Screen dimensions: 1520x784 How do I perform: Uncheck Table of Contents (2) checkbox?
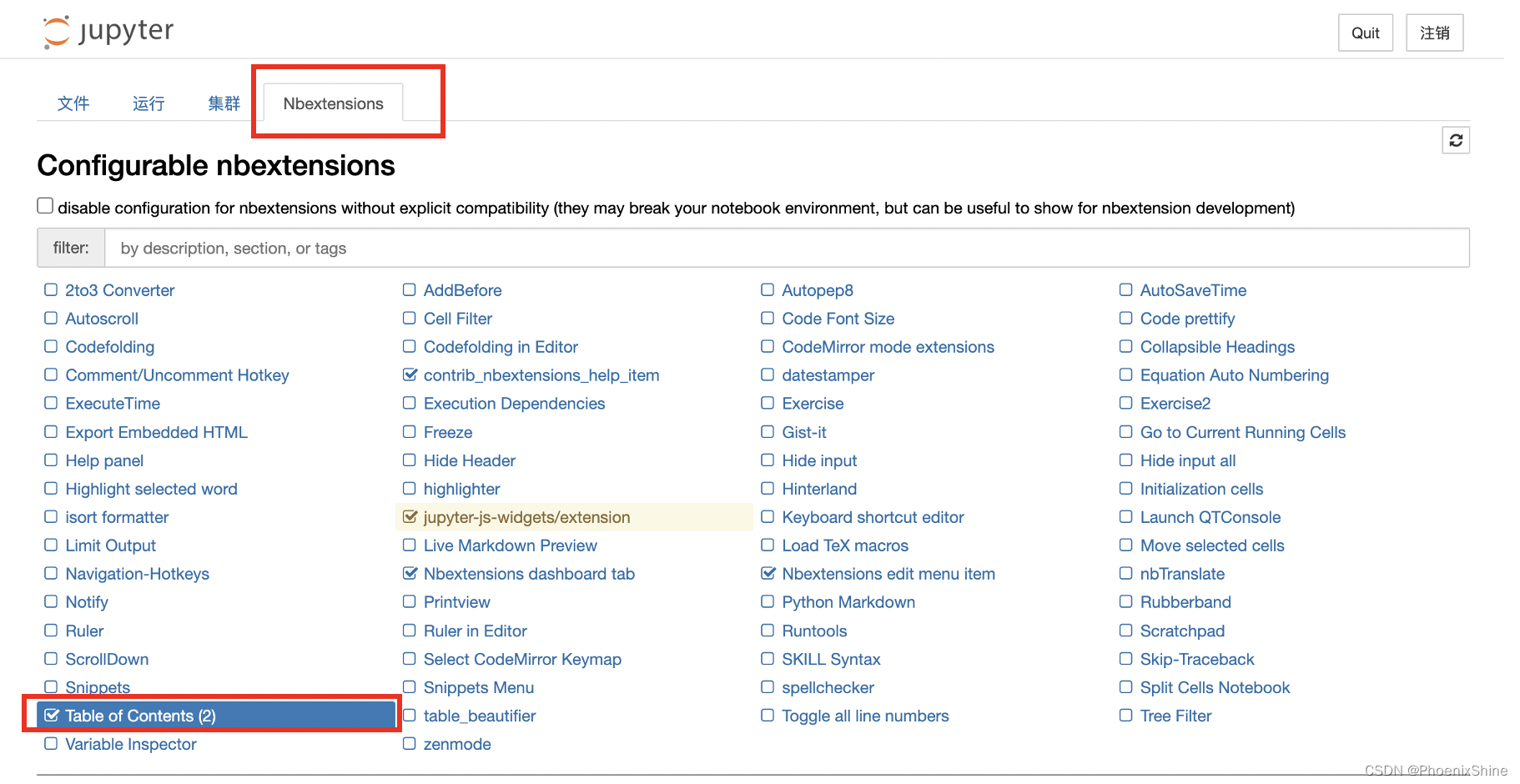pos(52,715)
